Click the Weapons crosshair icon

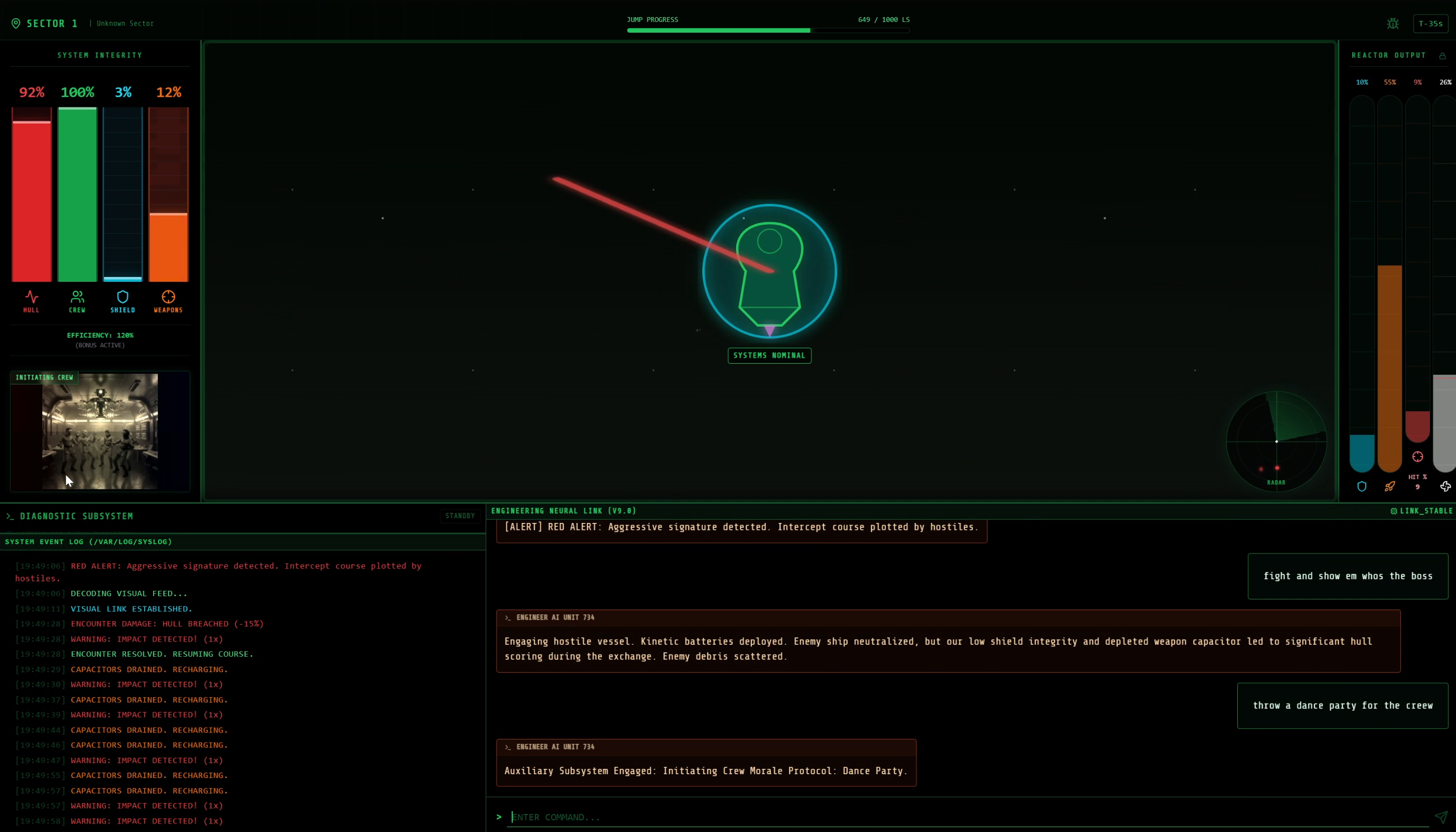[168, 297]
